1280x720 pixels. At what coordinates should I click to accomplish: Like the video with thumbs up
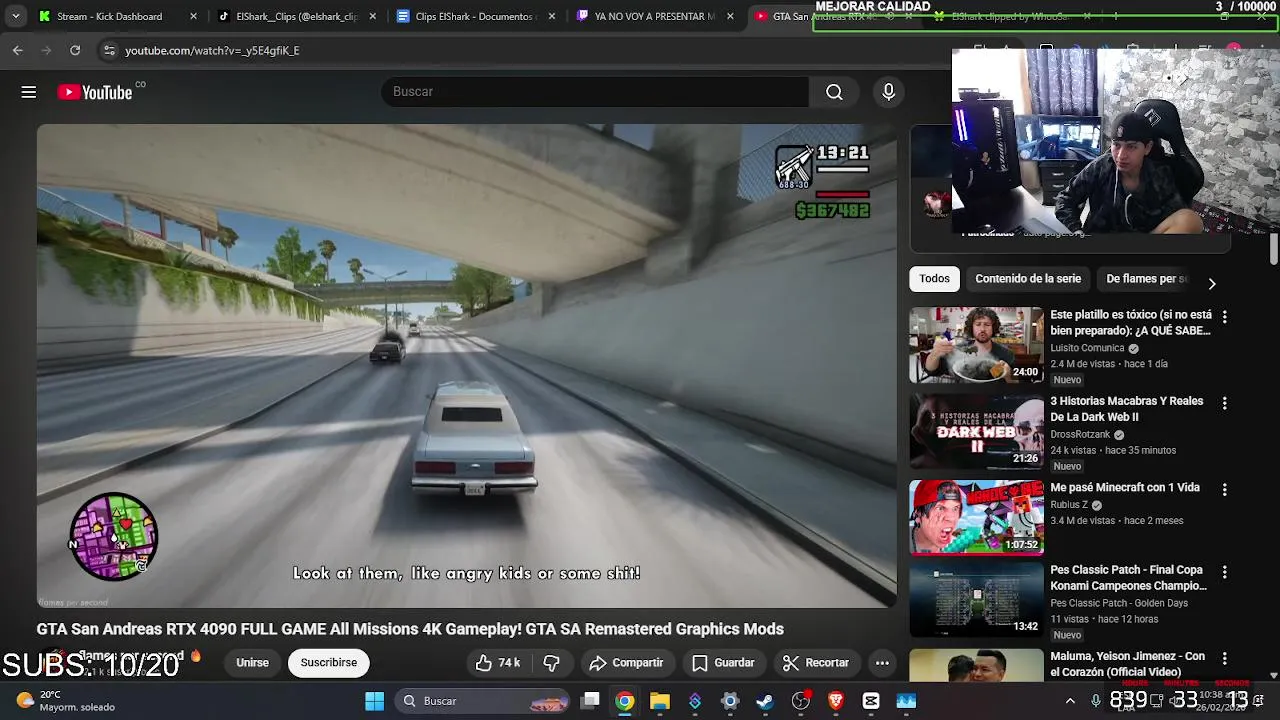(497, 663)
